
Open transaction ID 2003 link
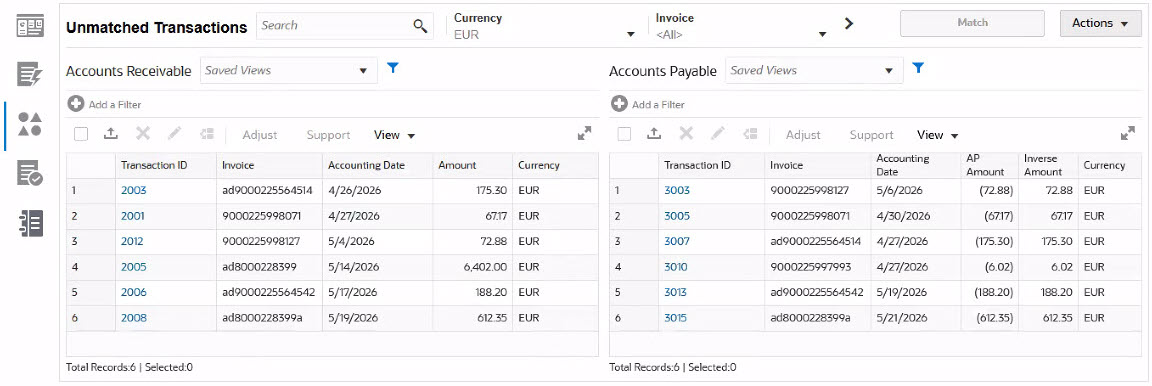click(134, 190)
